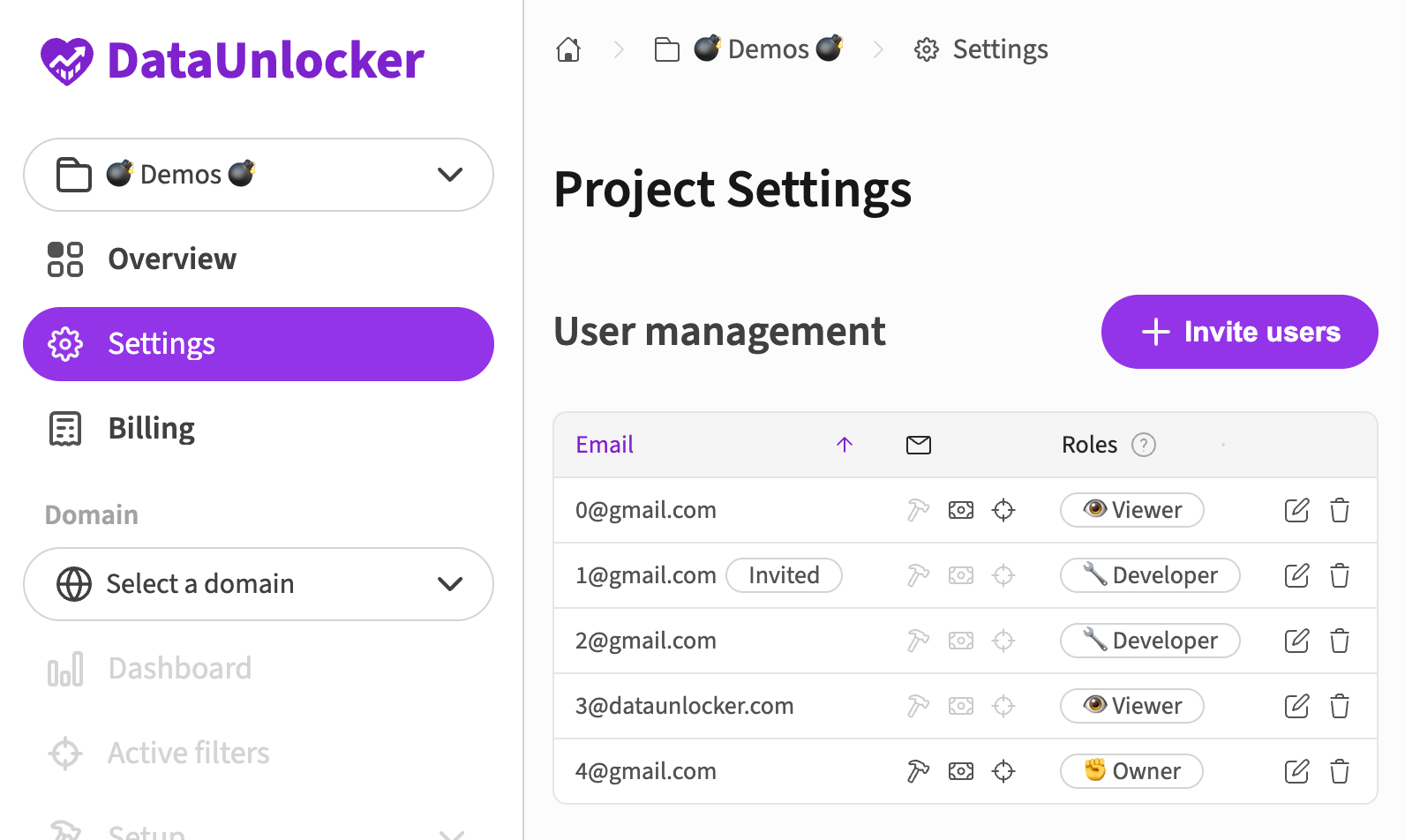Screen dimensions: 1405x840
Task: Edit user 1@gmail.com
Action: pyautogui.click(x=1297, y=575)
